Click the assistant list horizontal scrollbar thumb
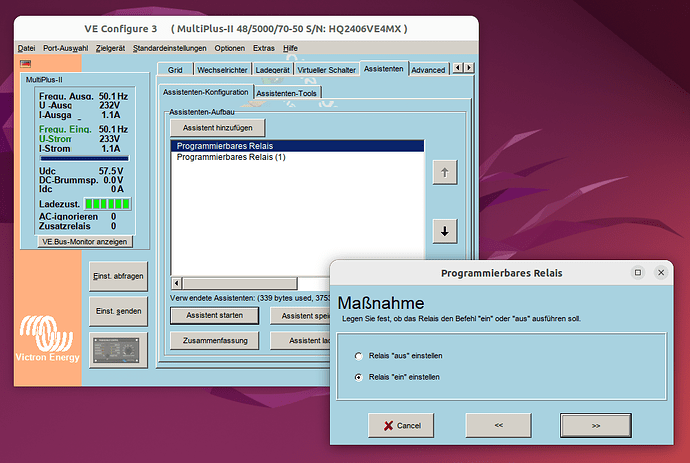 (240, 283)
